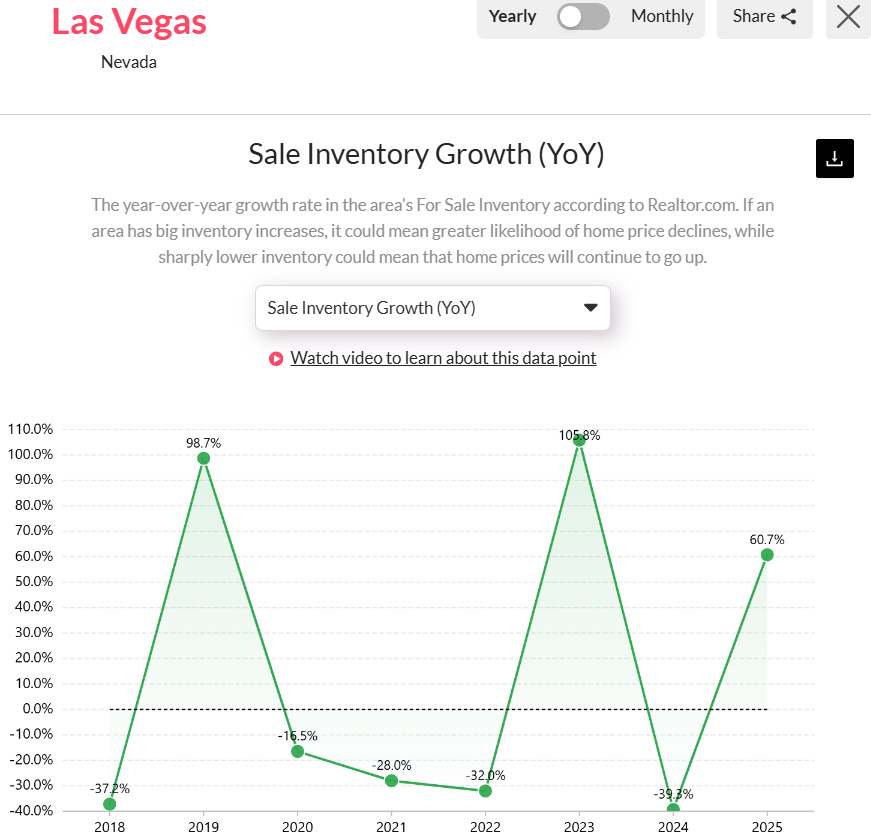Select the Monthly view label
This screenshot has width=871, height=835.
tap(662, 16)
